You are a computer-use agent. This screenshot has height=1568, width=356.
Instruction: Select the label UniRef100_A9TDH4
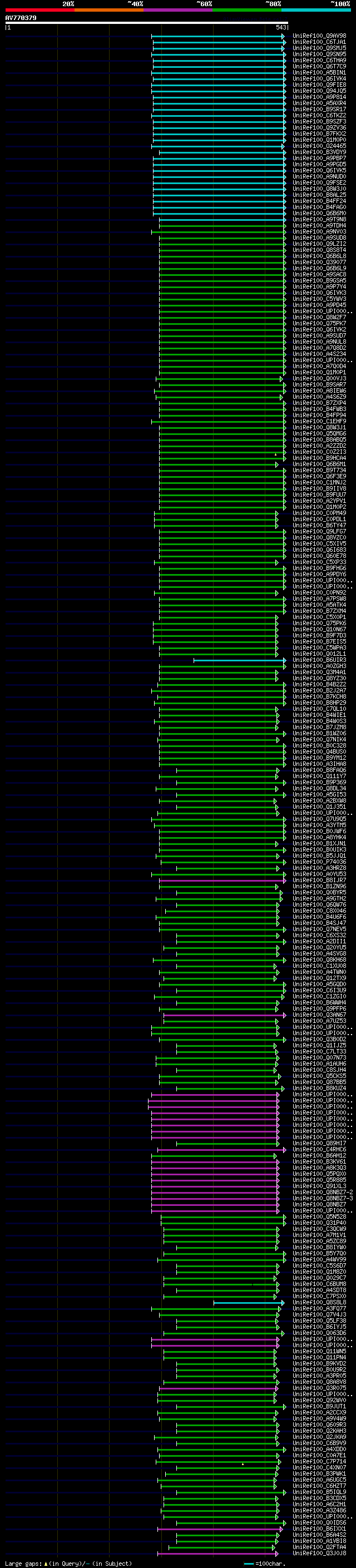319,225
